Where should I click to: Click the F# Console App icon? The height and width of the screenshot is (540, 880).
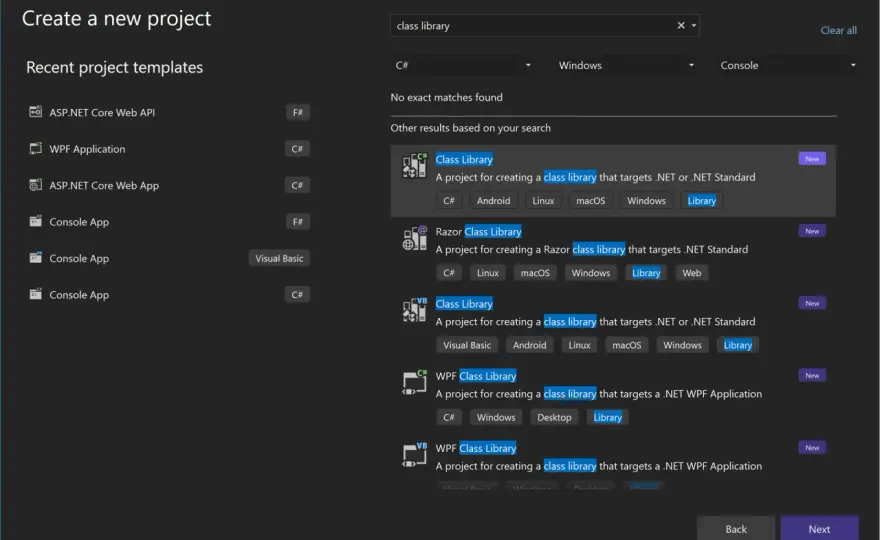35,221
